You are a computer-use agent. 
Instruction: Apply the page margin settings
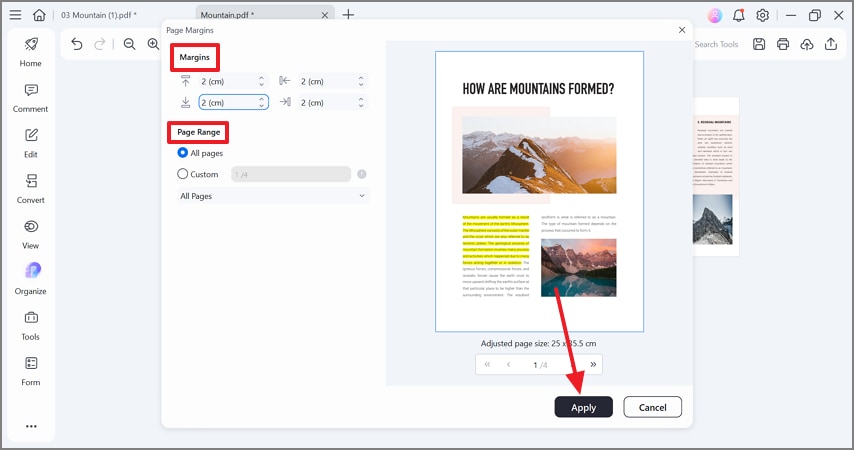click(583, 407)
